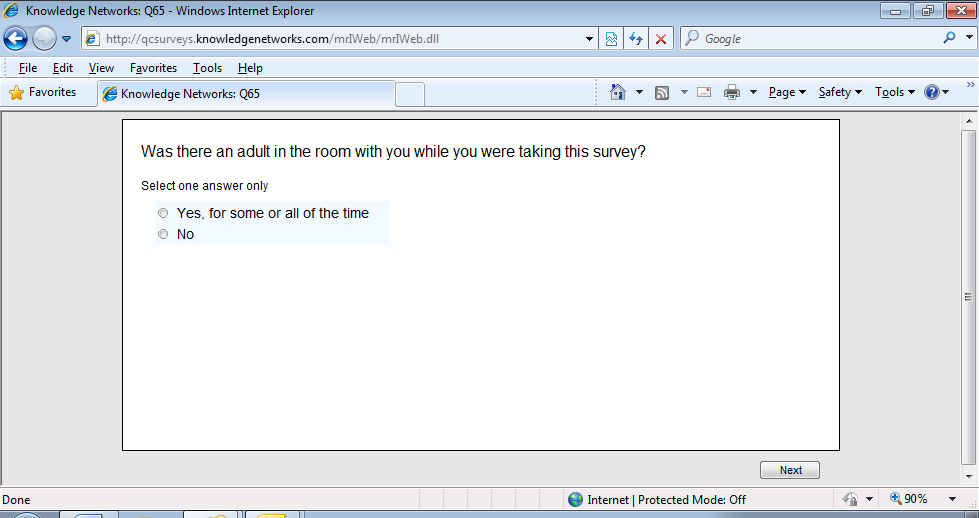Click the search magnifier icon
Image resolution: width=979 pixels, height=518 pixels.
[949, 37]
